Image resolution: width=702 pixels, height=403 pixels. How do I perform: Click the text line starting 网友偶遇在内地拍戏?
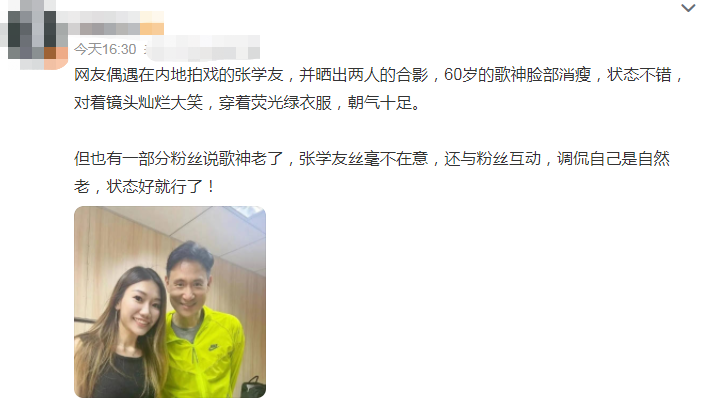379,75
